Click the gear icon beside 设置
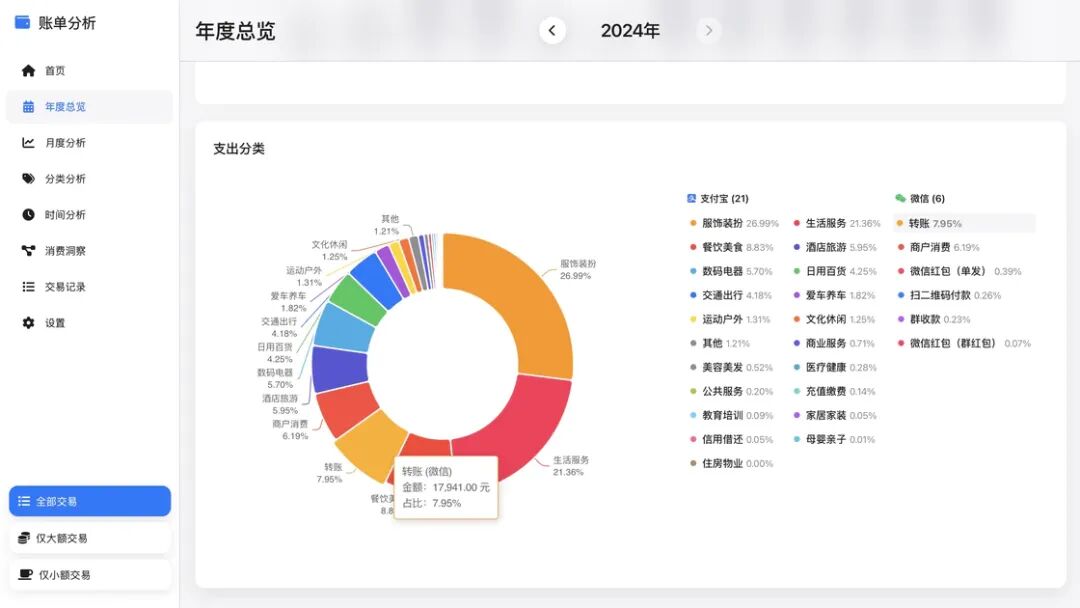The image size is (1080, 608). click(28, 323)
